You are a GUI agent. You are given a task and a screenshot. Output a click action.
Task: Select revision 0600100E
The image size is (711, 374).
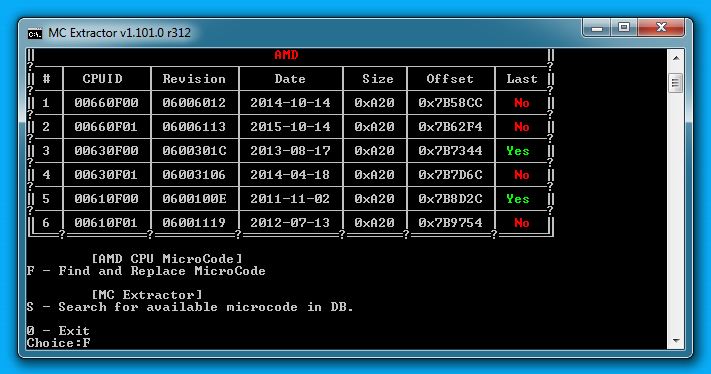(194, 199)
